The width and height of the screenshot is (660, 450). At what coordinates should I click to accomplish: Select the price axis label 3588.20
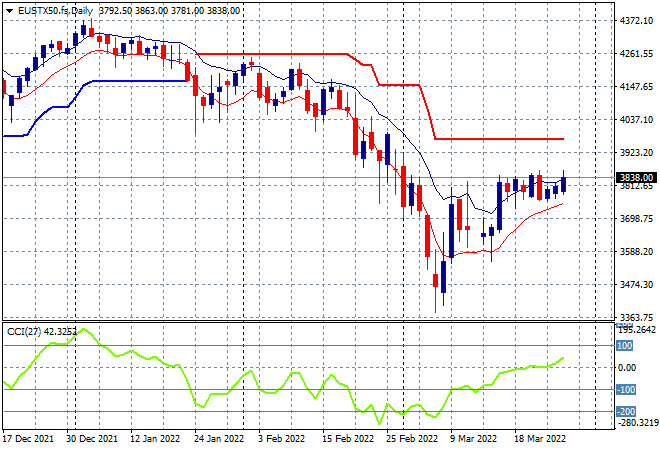(636, 251)
